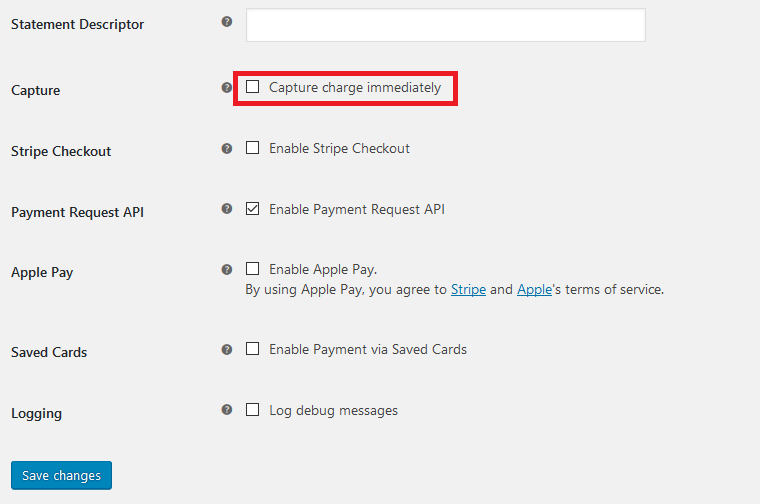Screen dimensions: 760x504
Task: Enable Payment via Saved Cards checkbox
Action: [253, 349]
